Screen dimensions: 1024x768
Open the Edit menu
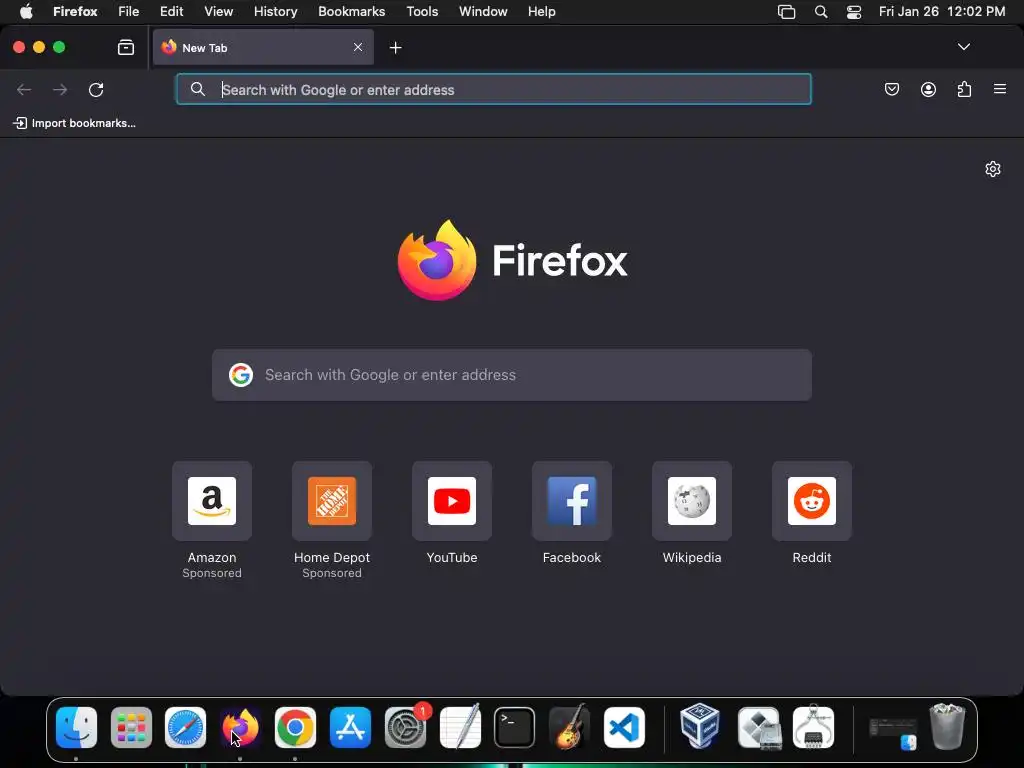172,12
